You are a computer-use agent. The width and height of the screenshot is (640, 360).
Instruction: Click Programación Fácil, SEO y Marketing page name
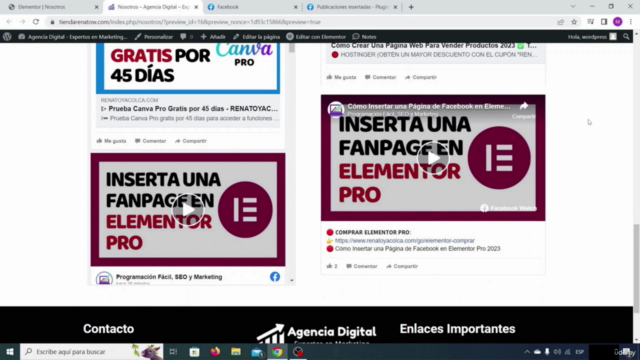coord(169,277)
